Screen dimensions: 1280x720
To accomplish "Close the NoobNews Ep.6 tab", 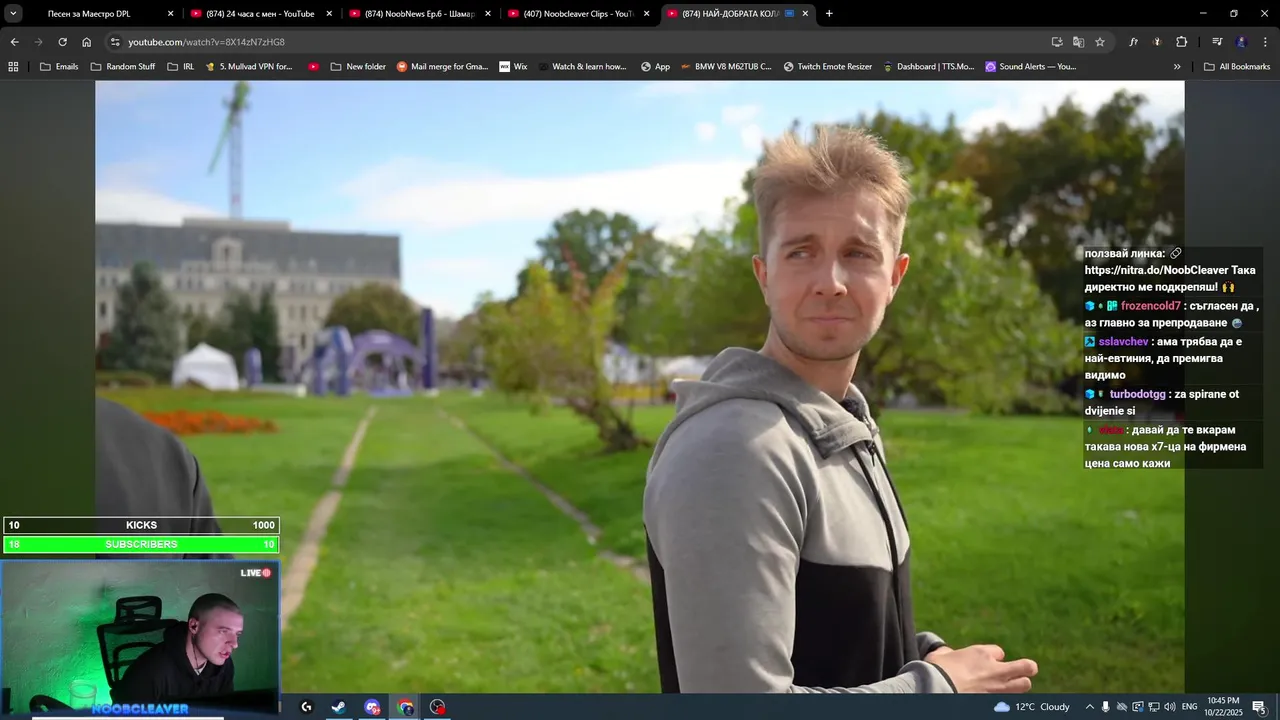I will (x=488, y=14).
